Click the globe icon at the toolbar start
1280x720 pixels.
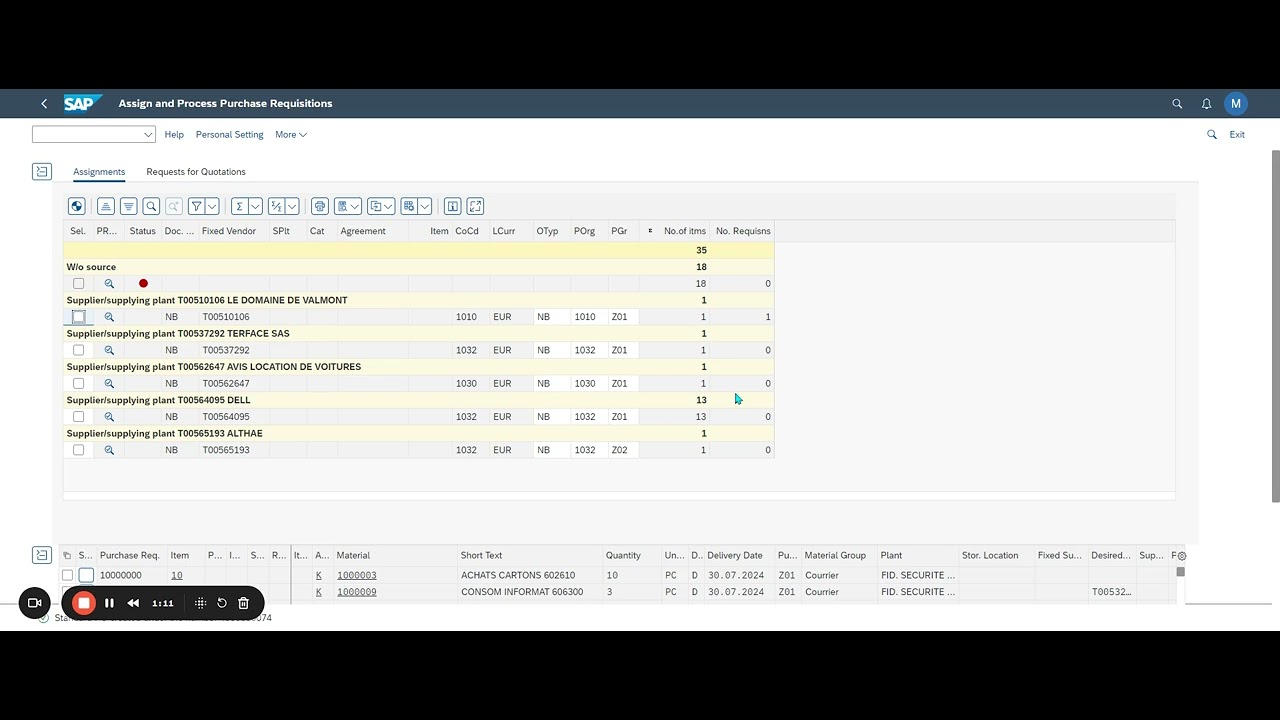76,206
